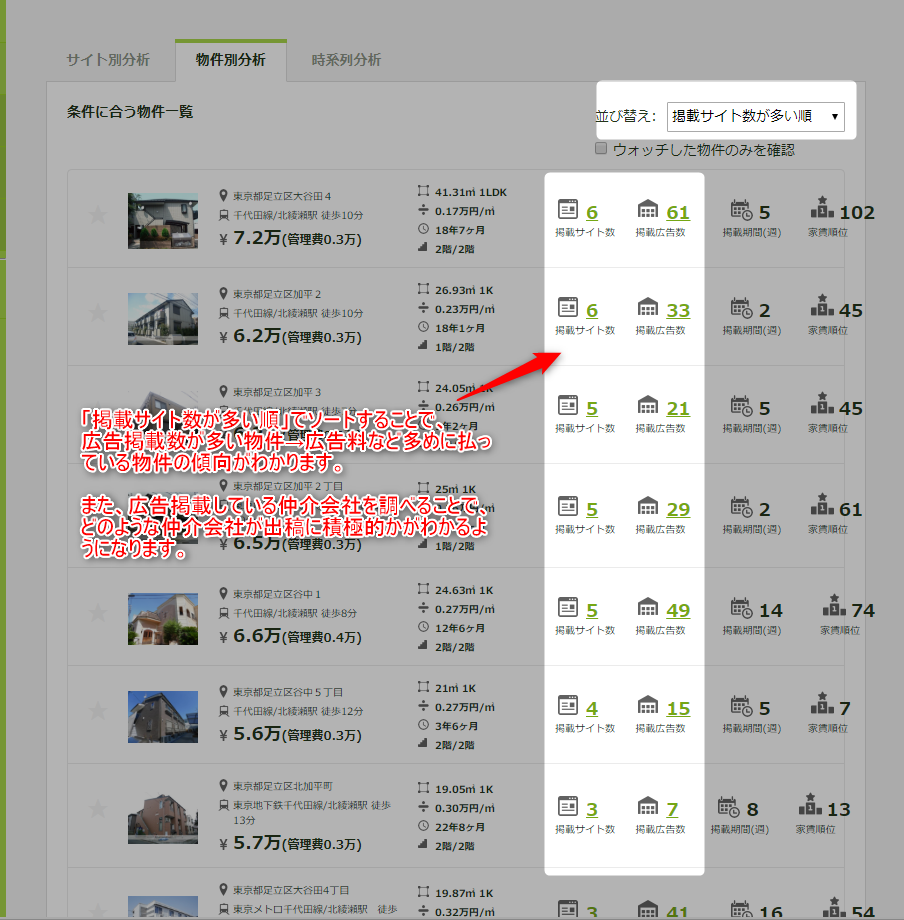Screen dimensions: 904x920
Task: Click the address 東京都足立区谷中５丁目
Action: (x=288, y=692)
